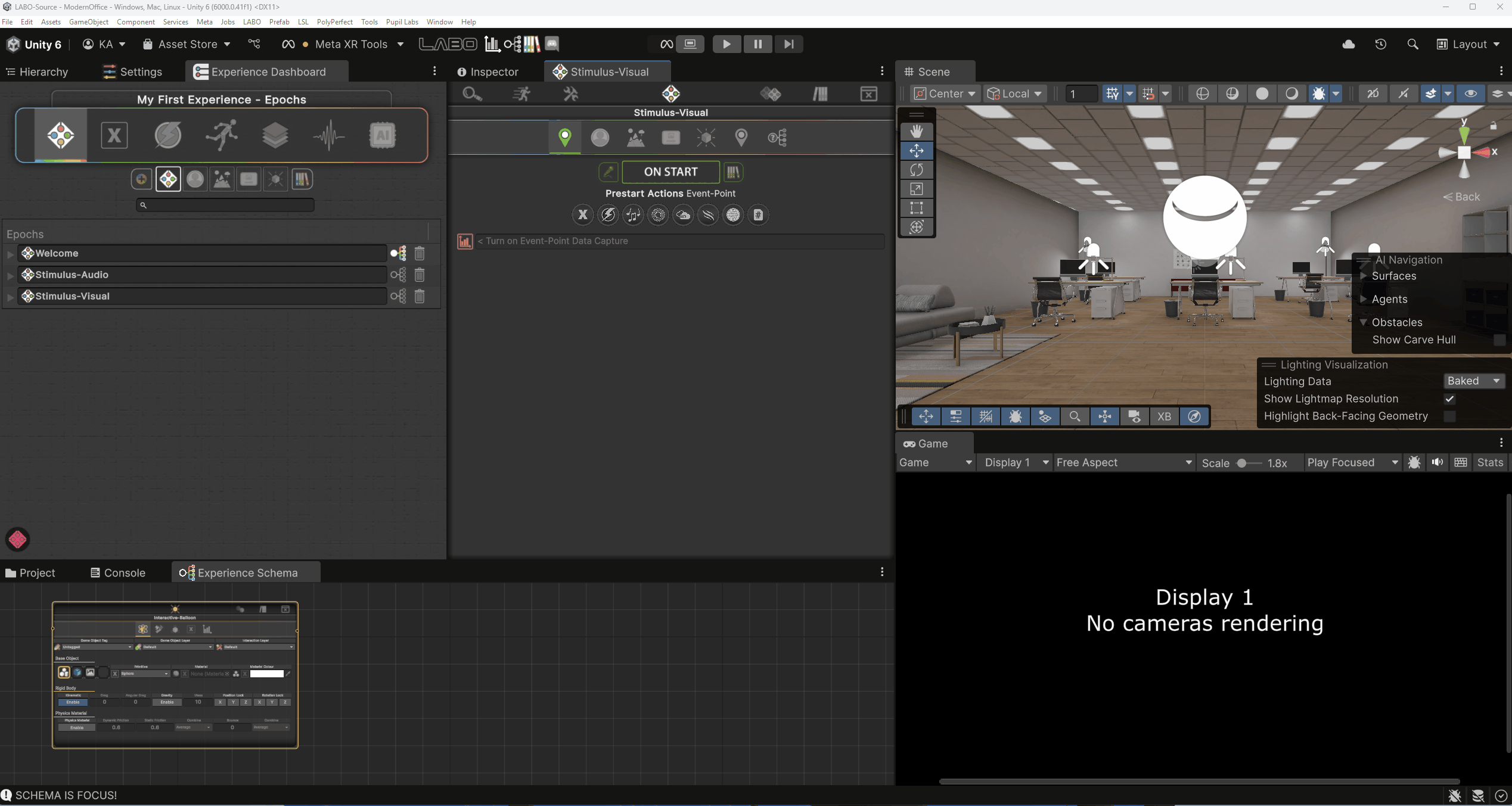
Task: Click the compass icon in Scene overlay bar
Action: click(x=1194, y=416)
